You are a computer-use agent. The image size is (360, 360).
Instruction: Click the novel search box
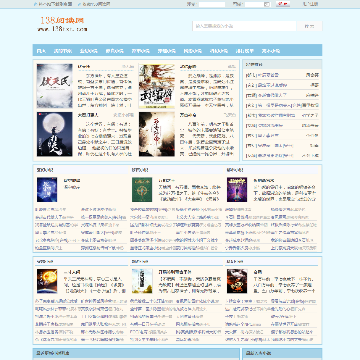click(x=244, y=26)
